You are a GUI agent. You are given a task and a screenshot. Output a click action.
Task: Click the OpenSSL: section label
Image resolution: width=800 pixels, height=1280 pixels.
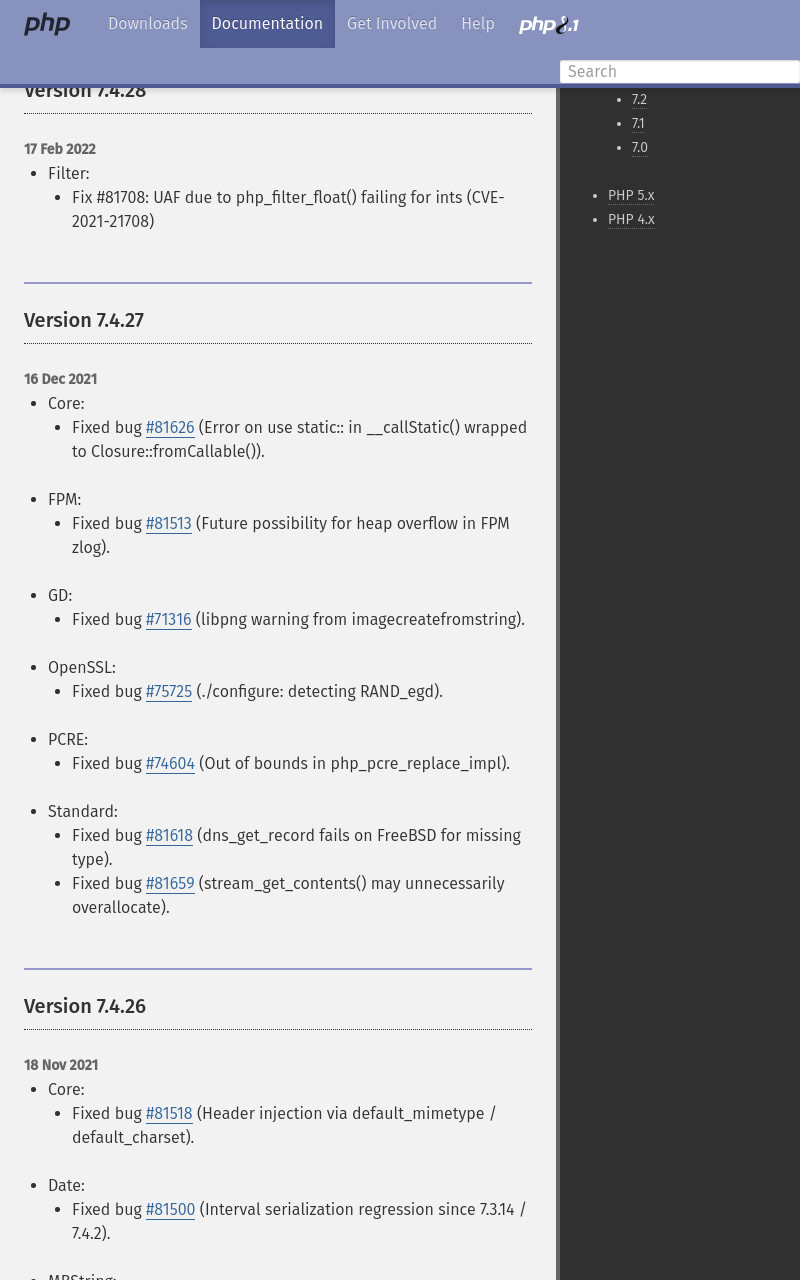click(x=82, y=668)
